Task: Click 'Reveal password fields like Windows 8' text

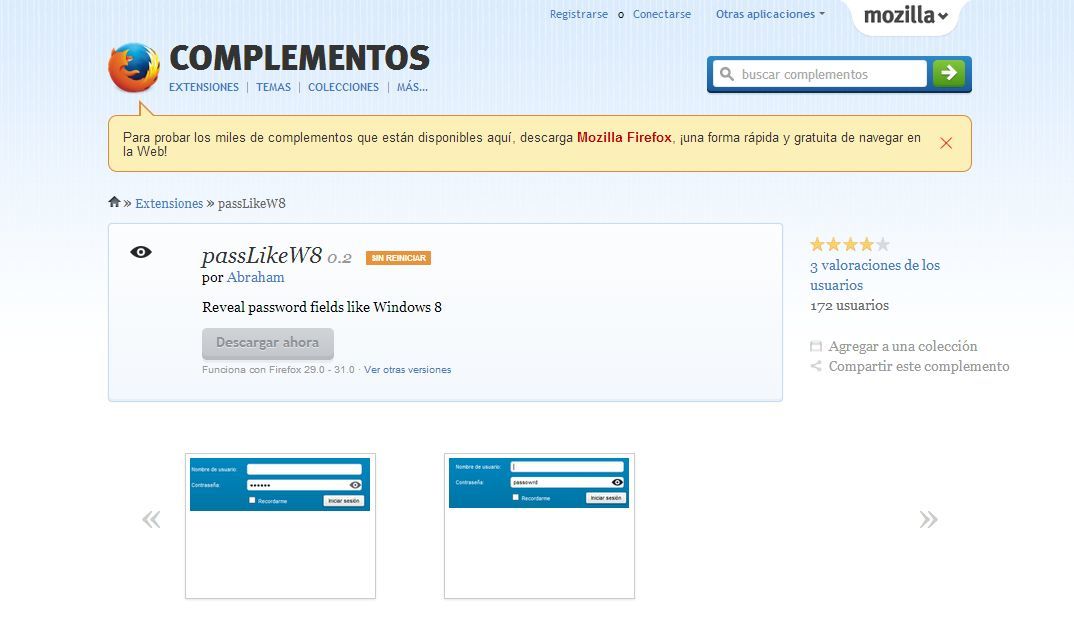Action: (x=322, y=307)
